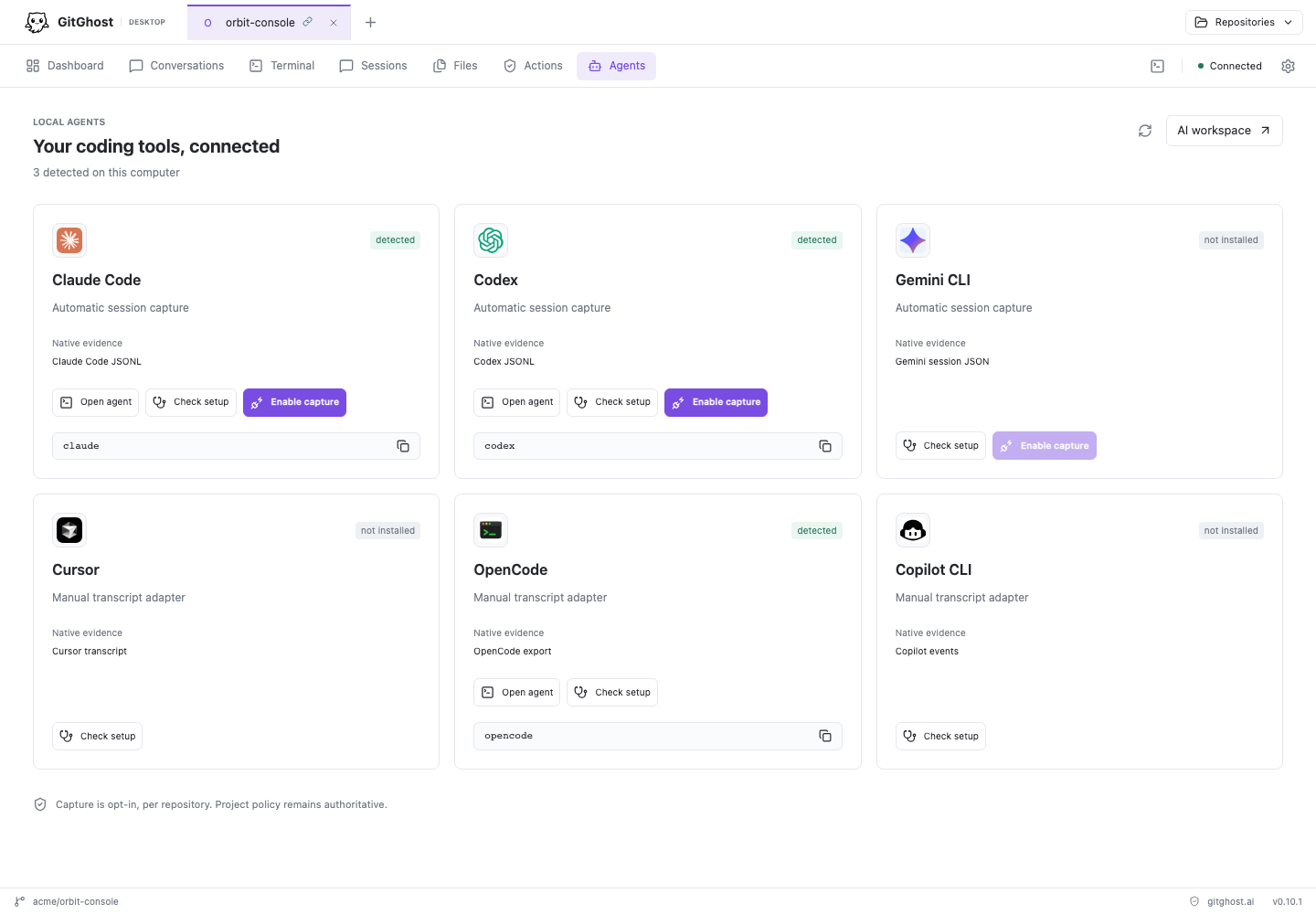Close the orbit-console tab

(334, 23)
